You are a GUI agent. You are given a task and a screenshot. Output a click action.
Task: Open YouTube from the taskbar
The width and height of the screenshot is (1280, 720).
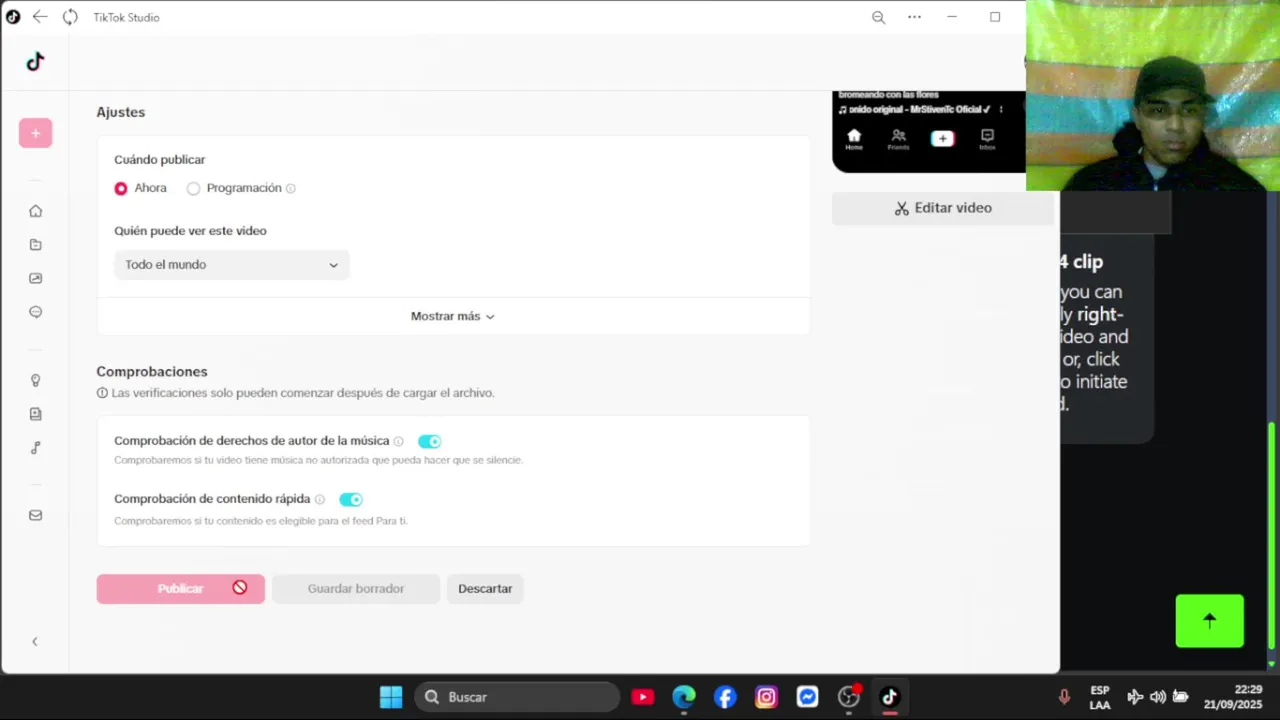coord(643,697)
